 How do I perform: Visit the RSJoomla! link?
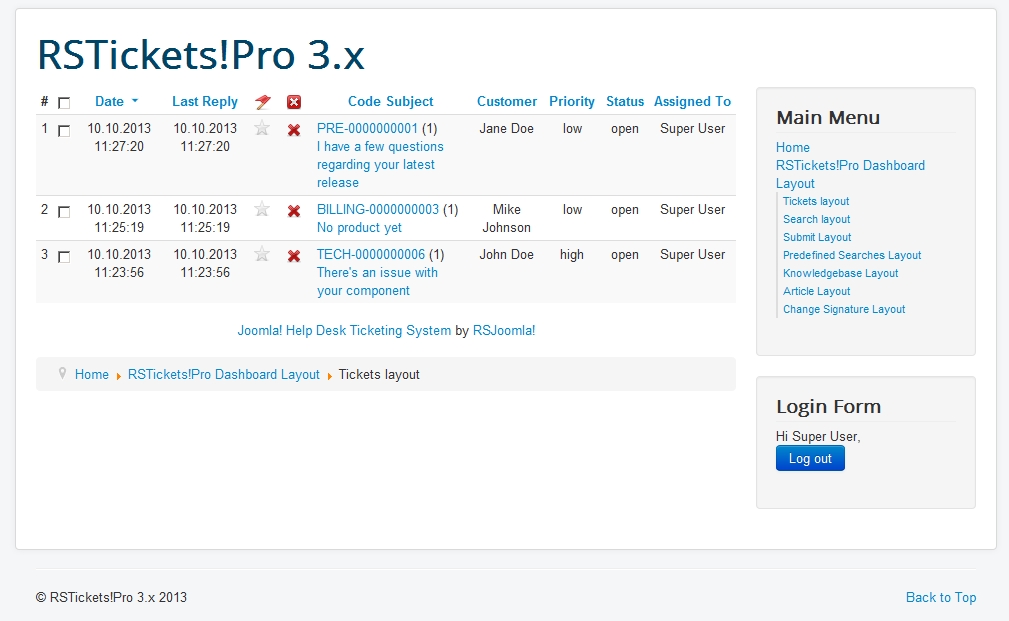pos(504,330)
